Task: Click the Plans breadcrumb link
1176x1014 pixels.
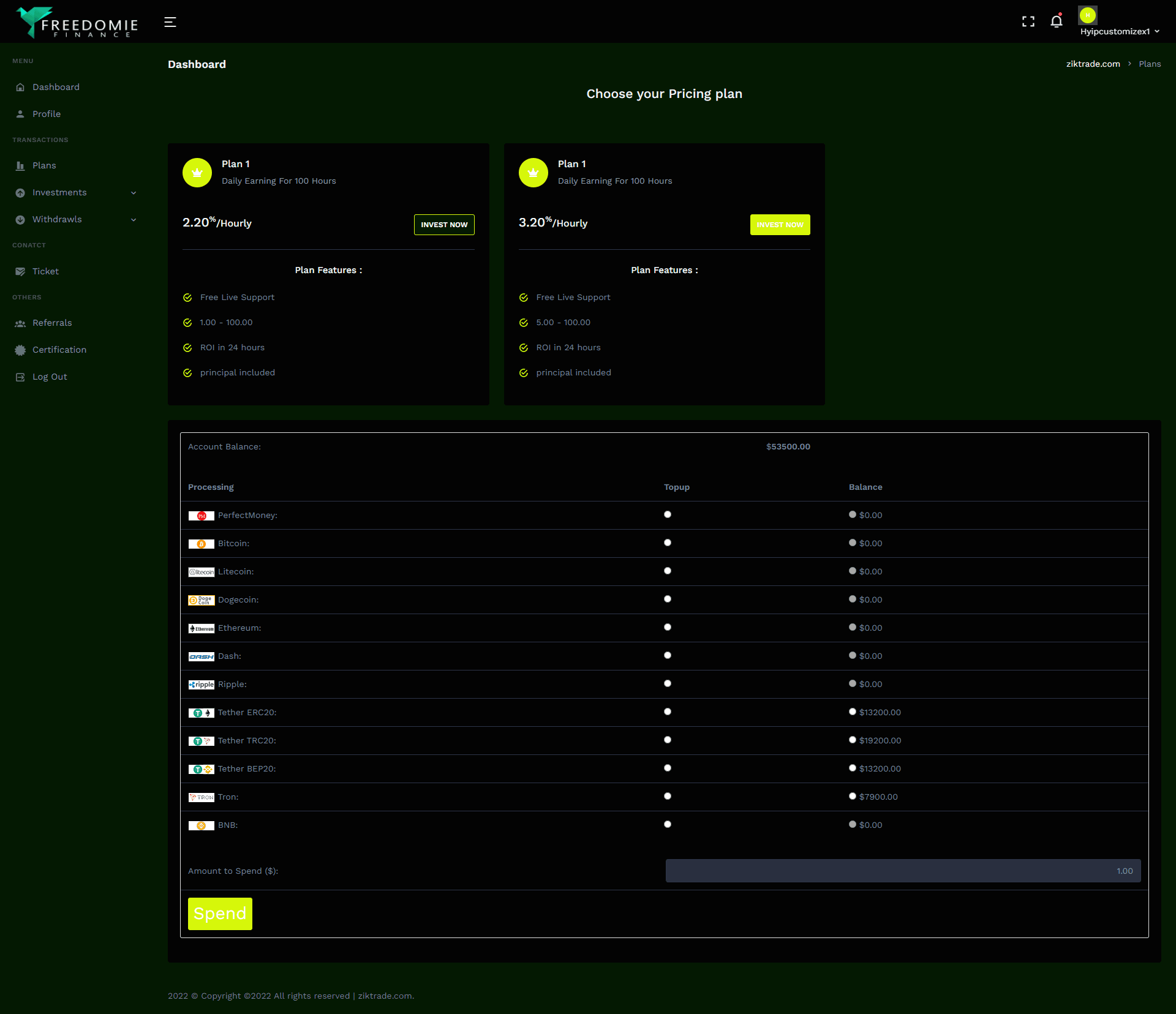Action: coord(1150,64)
